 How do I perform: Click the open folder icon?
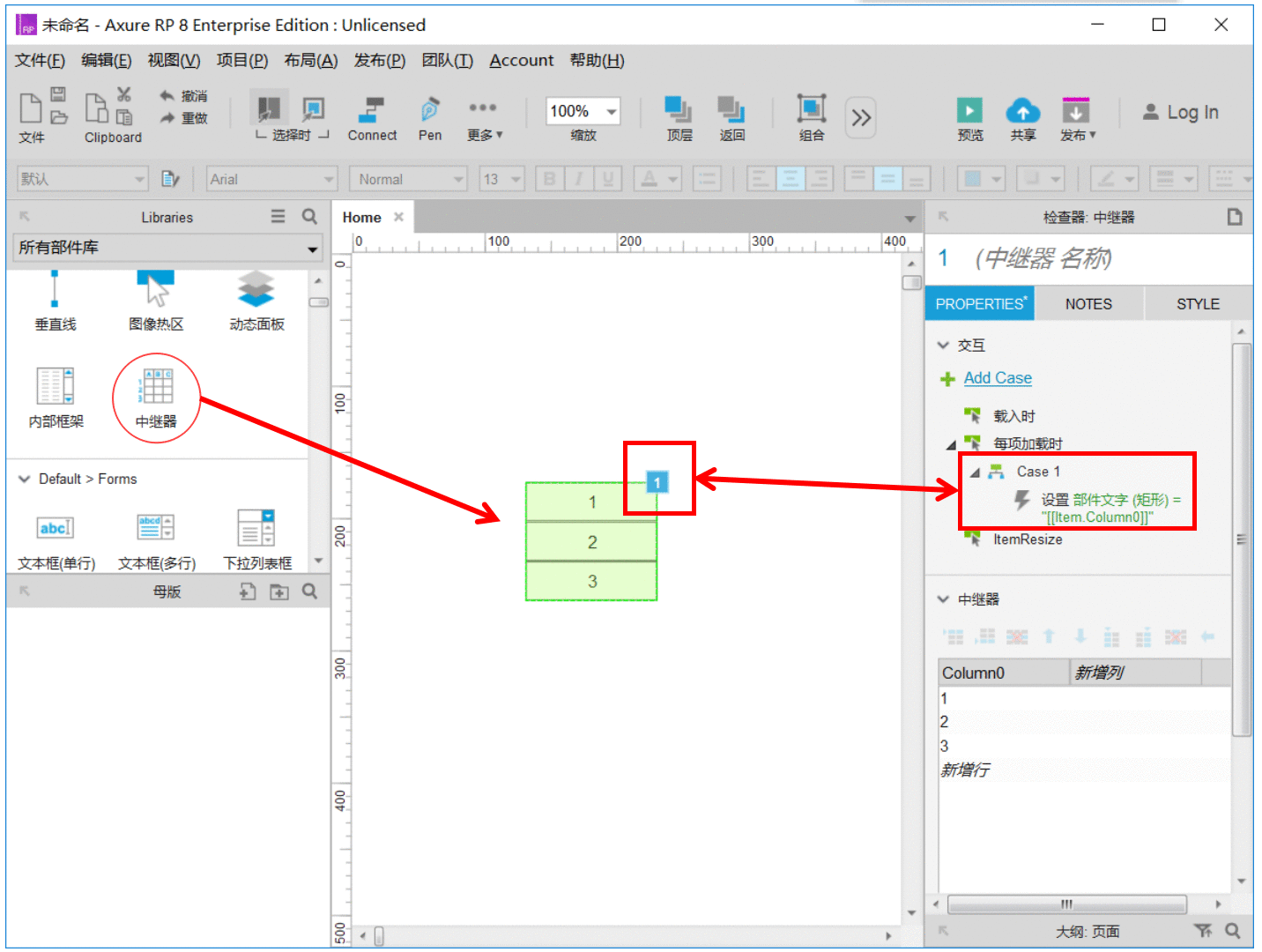[x=58, y=117]
